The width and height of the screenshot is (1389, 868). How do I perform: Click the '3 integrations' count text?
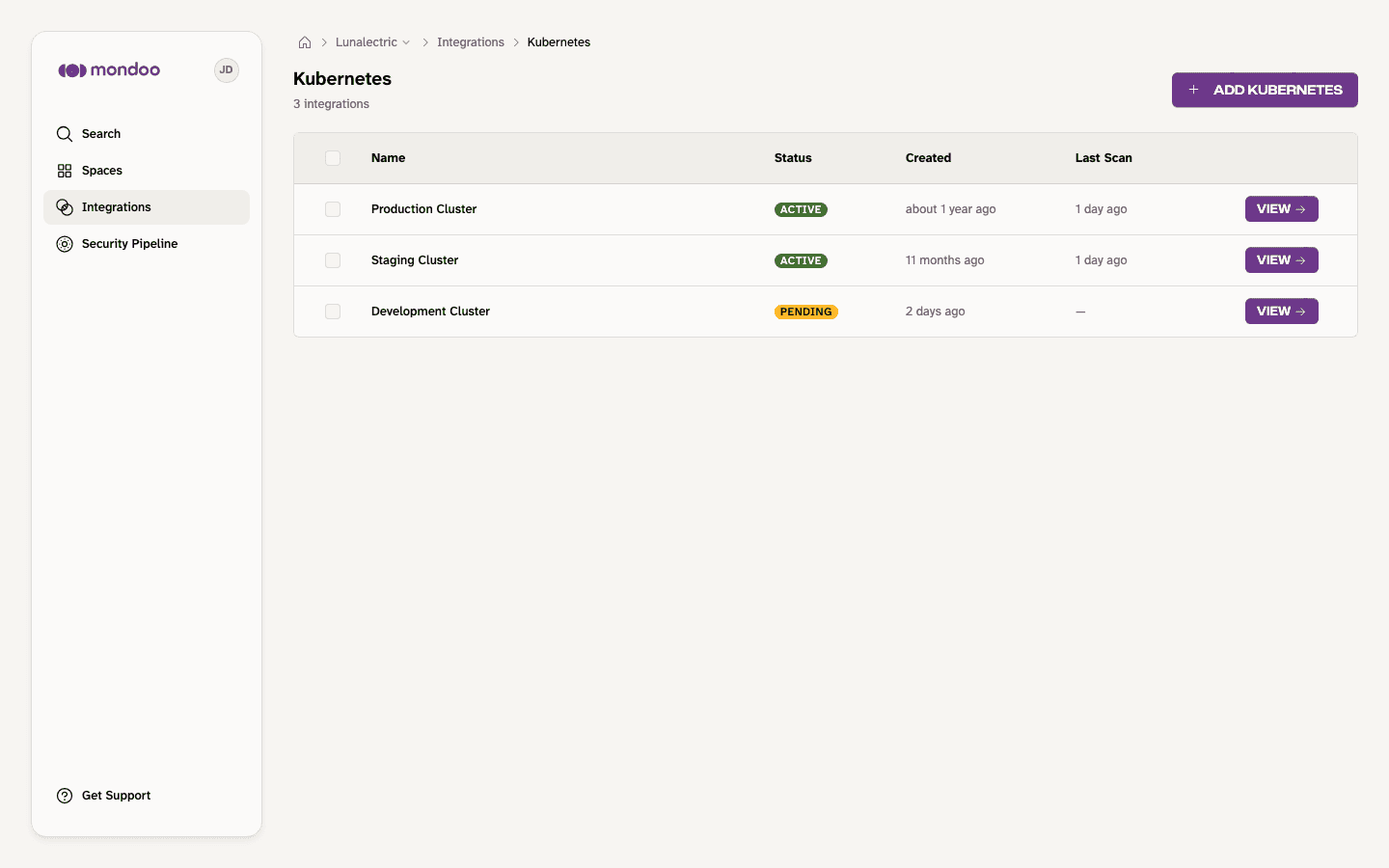331,104
